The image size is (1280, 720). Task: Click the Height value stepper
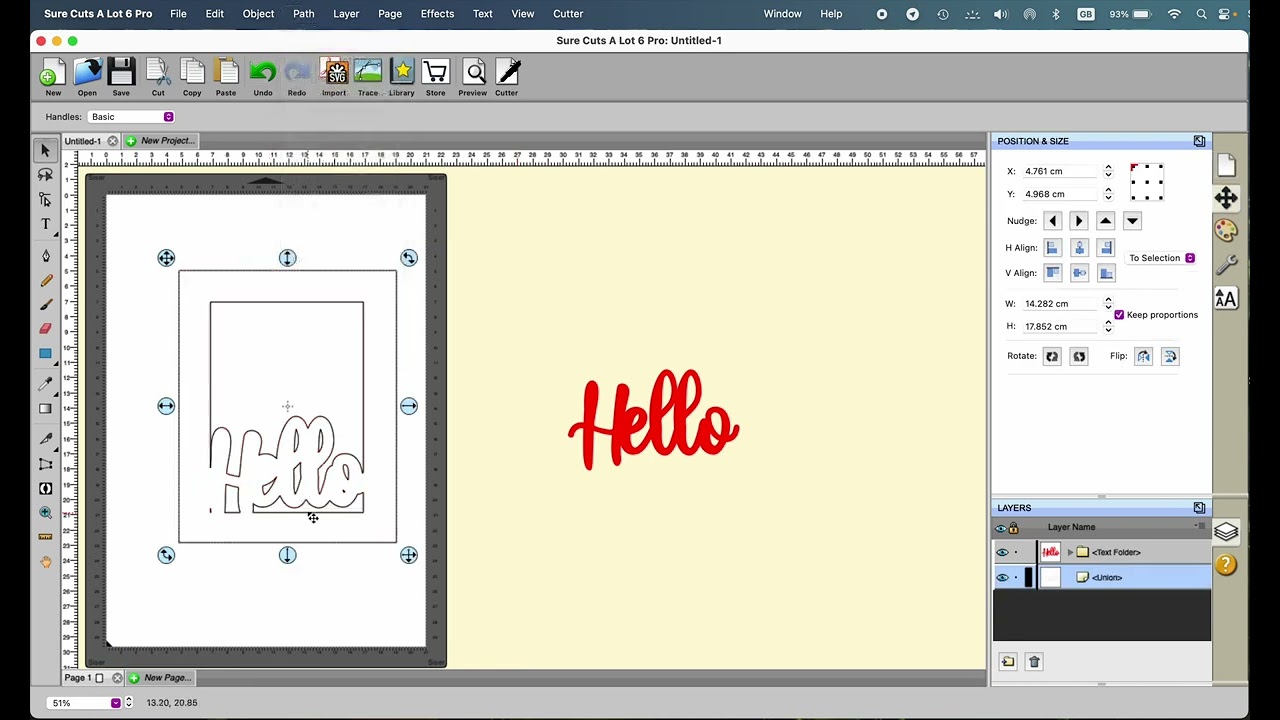1108,326
